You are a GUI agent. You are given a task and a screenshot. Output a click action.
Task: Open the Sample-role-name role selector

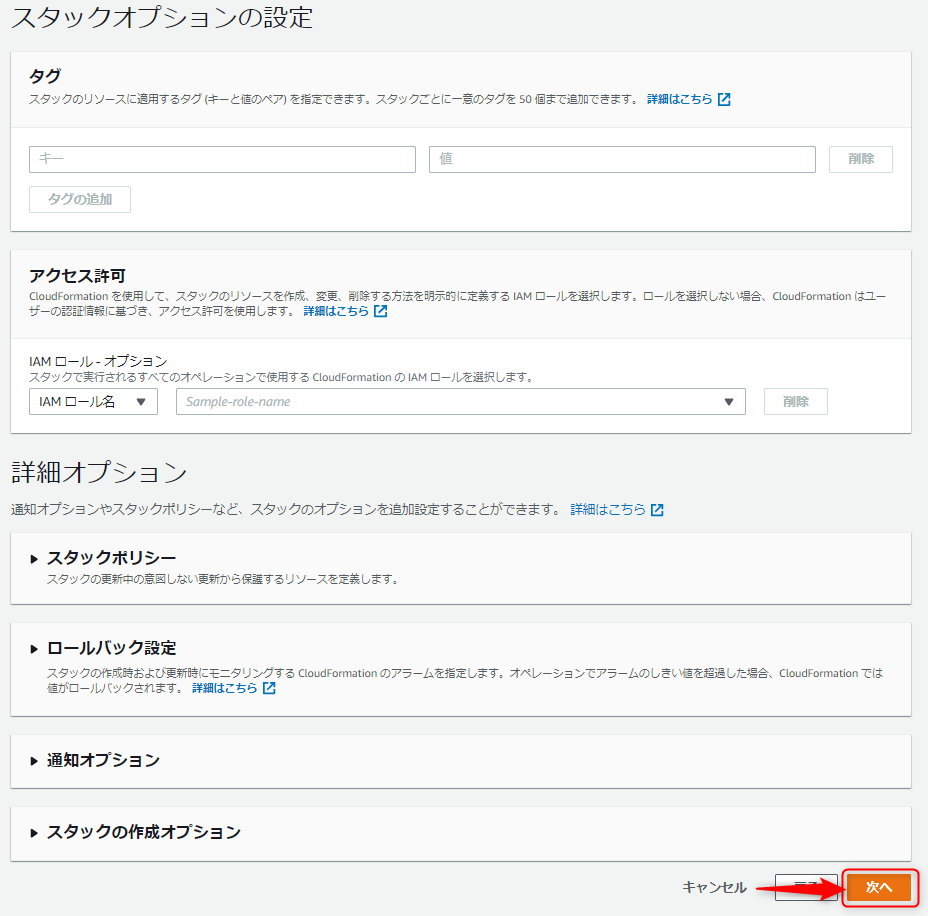click(460, 402)
